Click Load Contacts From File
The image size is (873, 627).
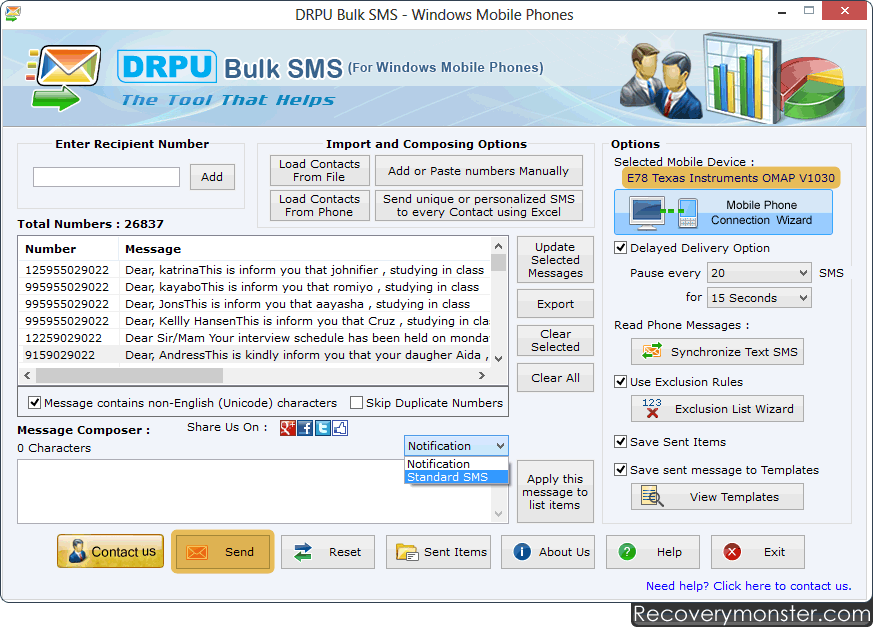click(x=320, y=170)
